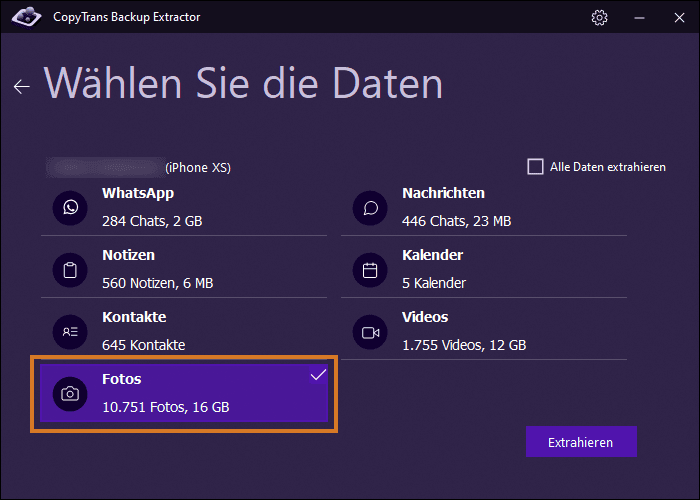700x500 pixels.
Task: Go back with the left arrow
Action: 21,86
